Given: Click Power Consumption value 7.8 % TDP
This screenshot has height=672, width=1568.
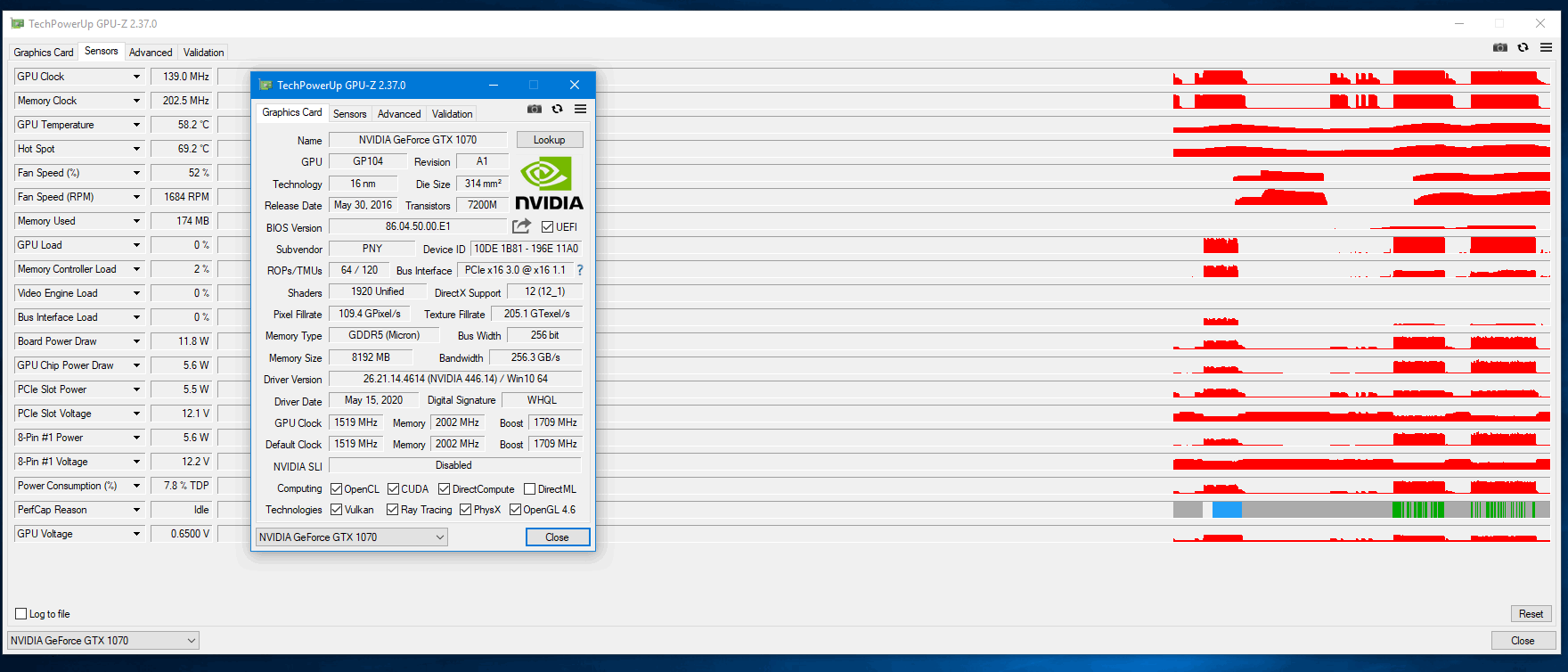Looking at the screenshot, I should click(x=183, y=486).
